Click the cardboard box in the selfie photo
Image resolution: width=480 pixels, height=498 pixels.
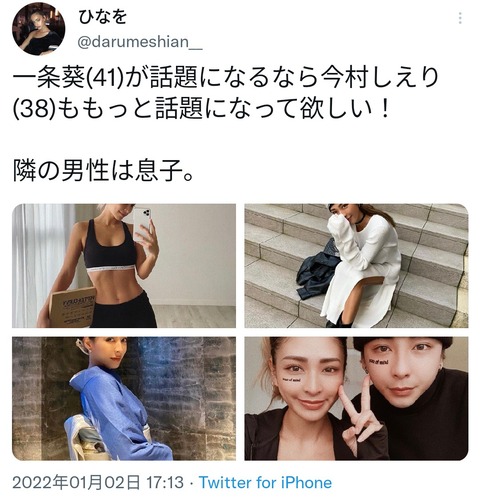(x=72, y=307)
